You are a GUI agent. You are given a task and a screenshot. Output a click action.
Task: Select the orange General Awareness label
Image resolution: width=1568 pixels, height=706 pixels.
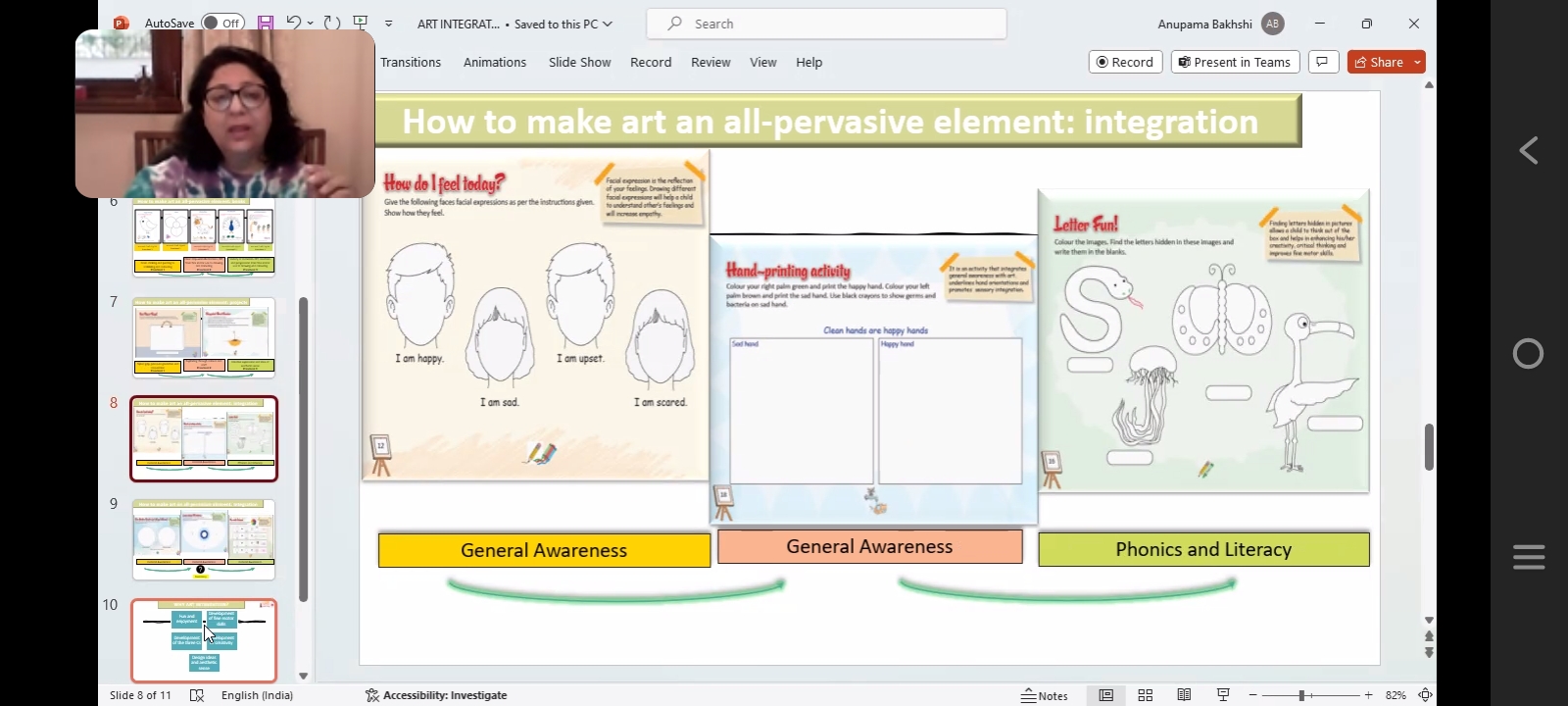(x=869, y=546)
